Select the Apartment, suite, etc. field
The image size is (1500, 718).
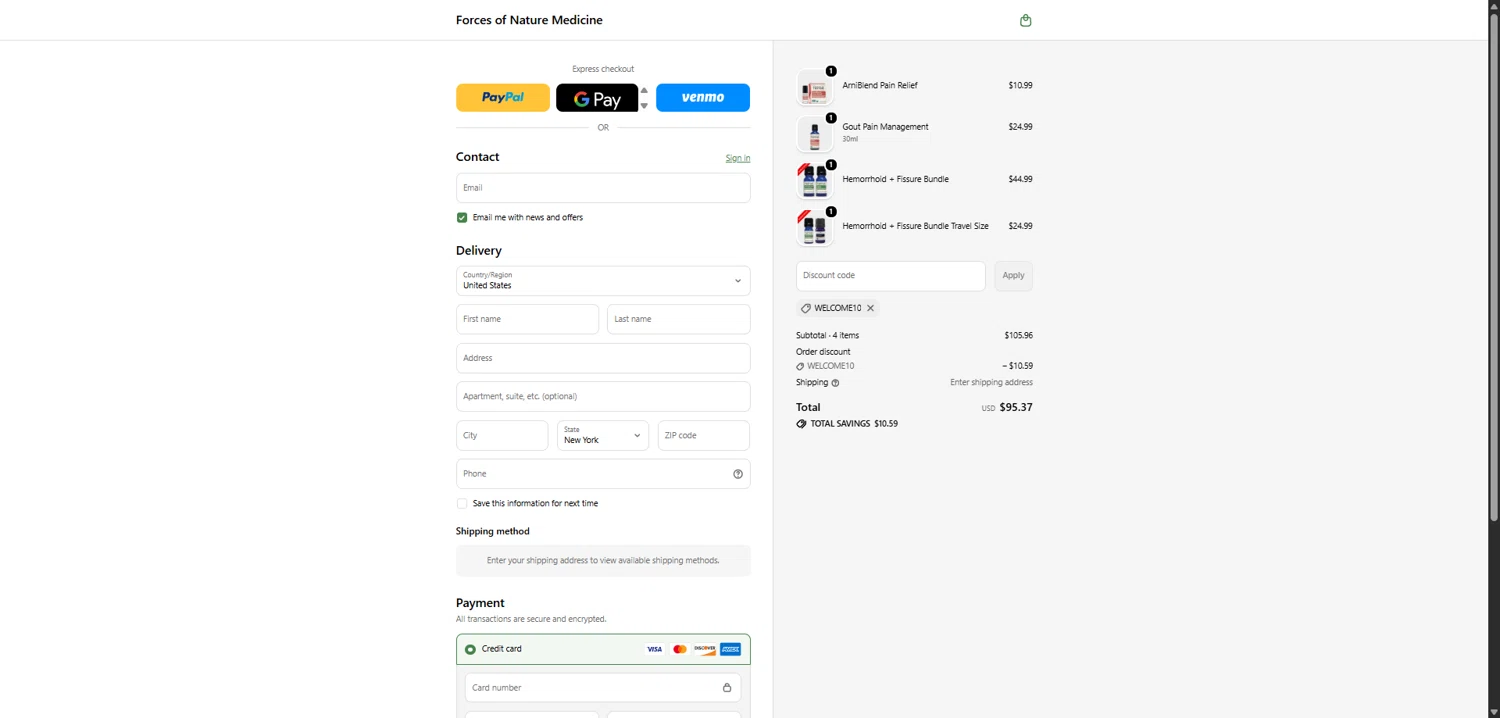click(603, 396)
